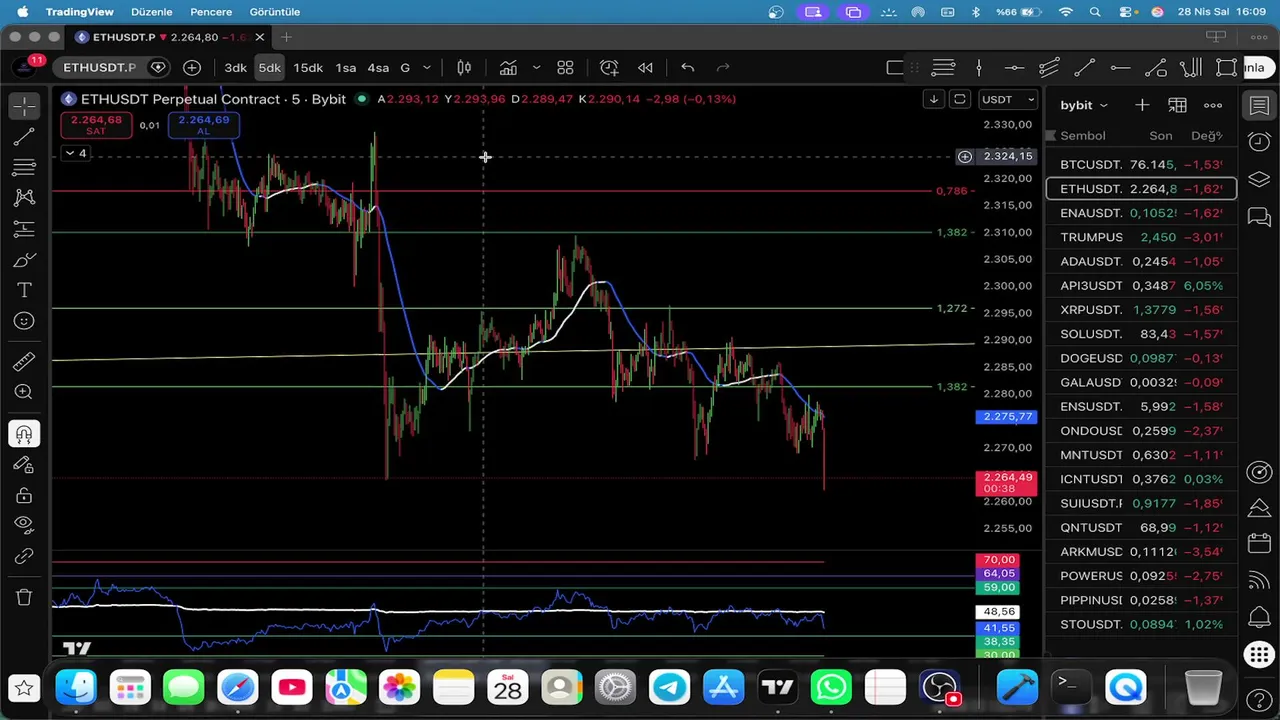Open the layout grid selector
Image resolution: width=1280 pixels, height=720 pixels.
click(565, 67)
